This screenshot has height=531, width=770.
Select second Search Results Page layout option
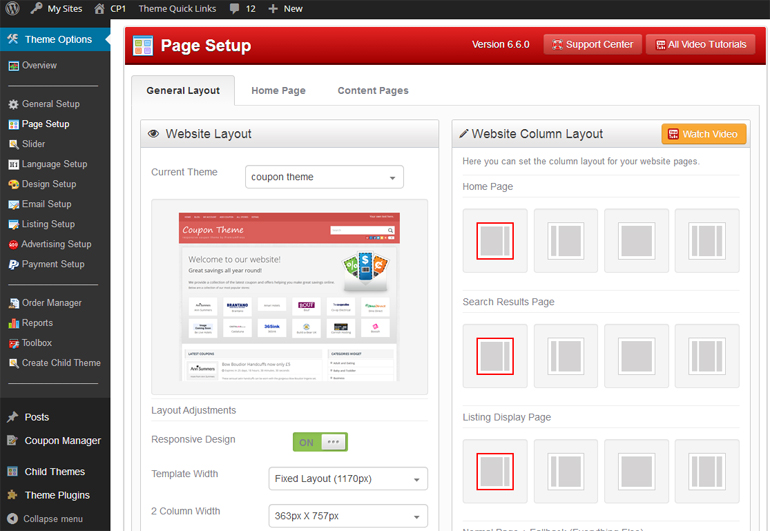click(566, 356)
